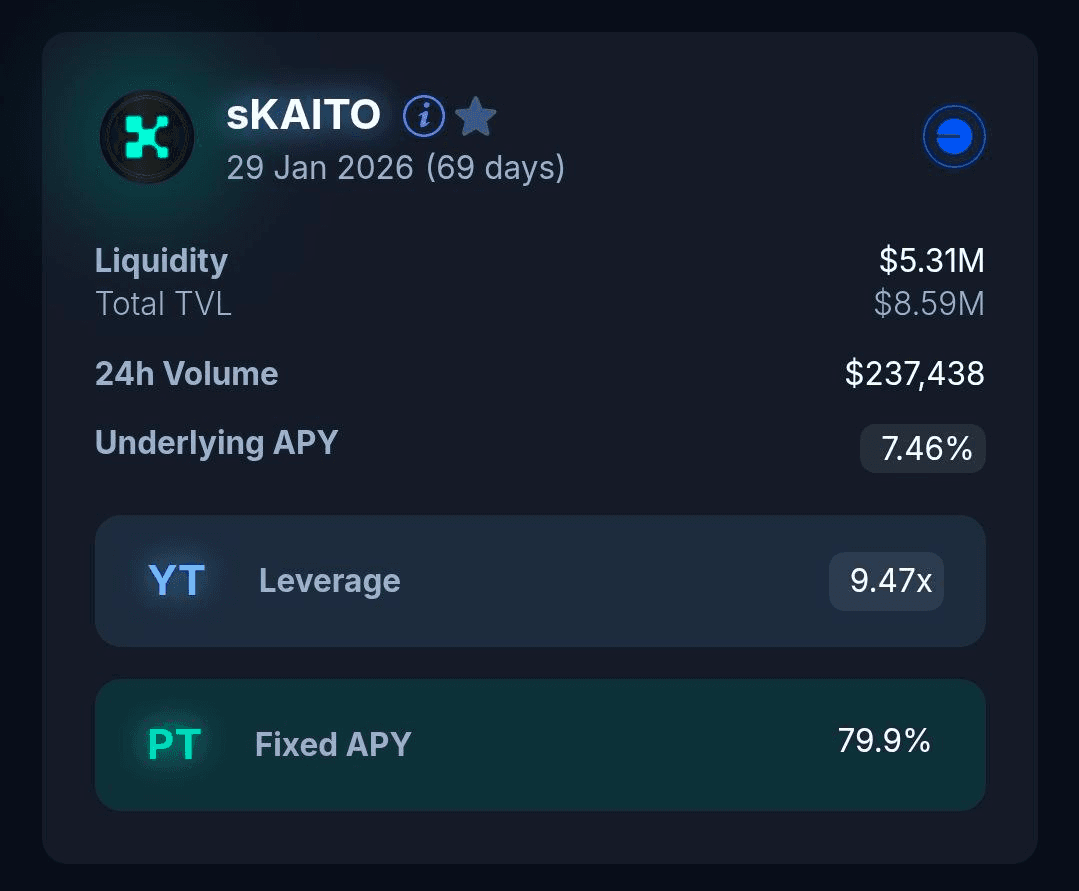Toggle the star favorite for sKAITO

click(475, 117)
